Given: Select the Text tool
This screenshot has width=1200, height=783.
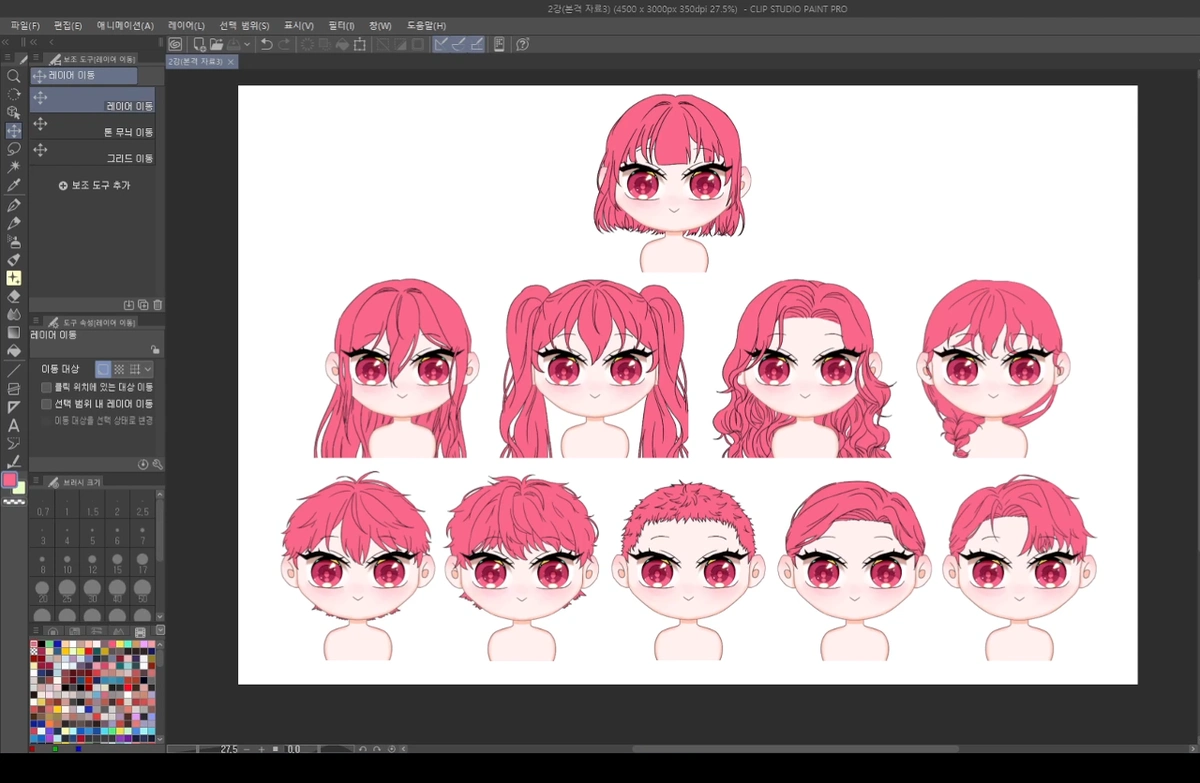Looking at the screenshot, I should pyautogui.click(x=13, y=426).
